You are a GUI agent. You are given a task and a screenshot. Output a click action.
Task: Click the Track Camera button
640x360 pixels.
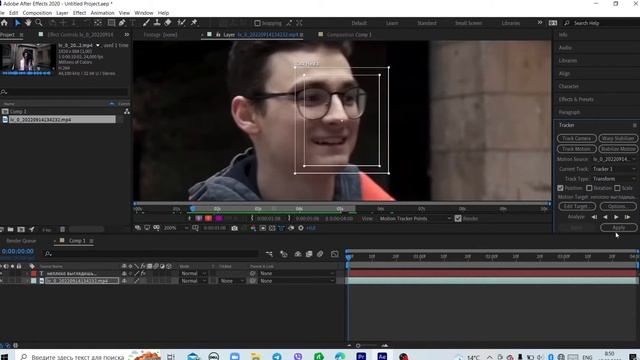point(576,138)
